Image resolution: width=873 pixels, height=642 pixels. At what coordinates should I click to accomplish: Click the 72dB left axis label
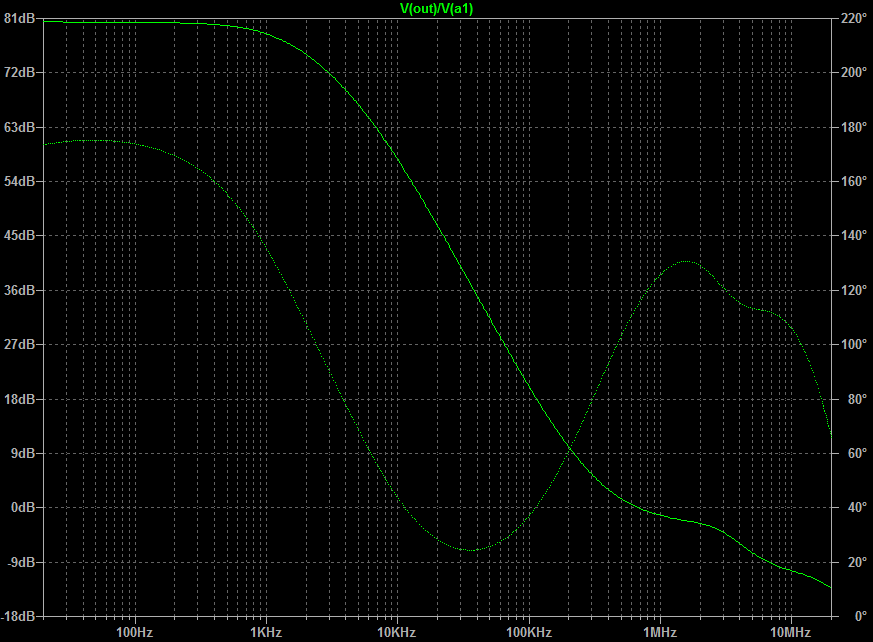point(19,72)
